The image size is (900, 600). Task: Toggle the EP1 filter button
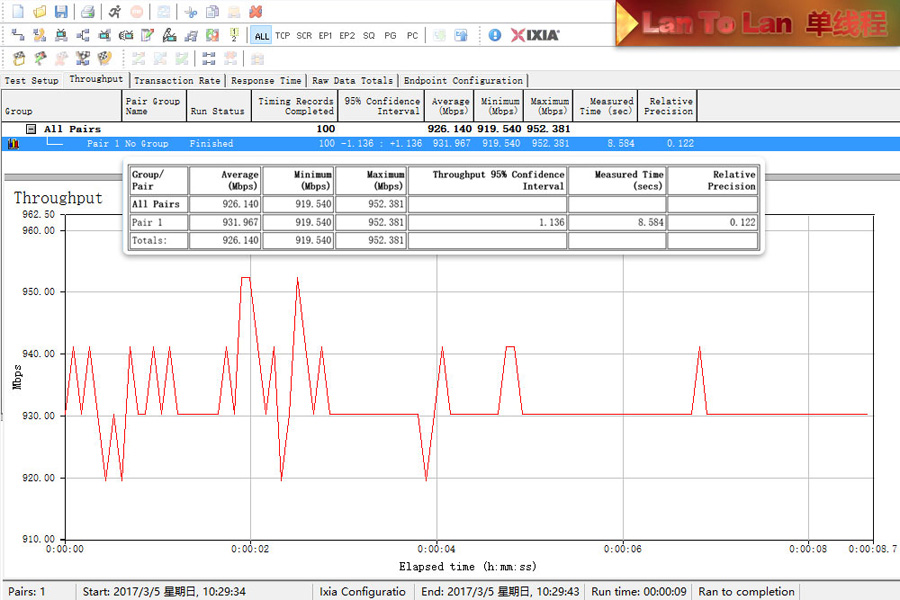click(x=326, y=36)
